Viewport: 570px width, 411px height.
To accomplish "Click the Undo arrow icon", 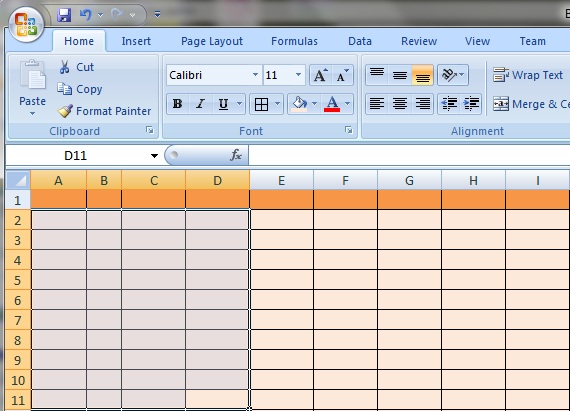I will (x=85, y=15).
